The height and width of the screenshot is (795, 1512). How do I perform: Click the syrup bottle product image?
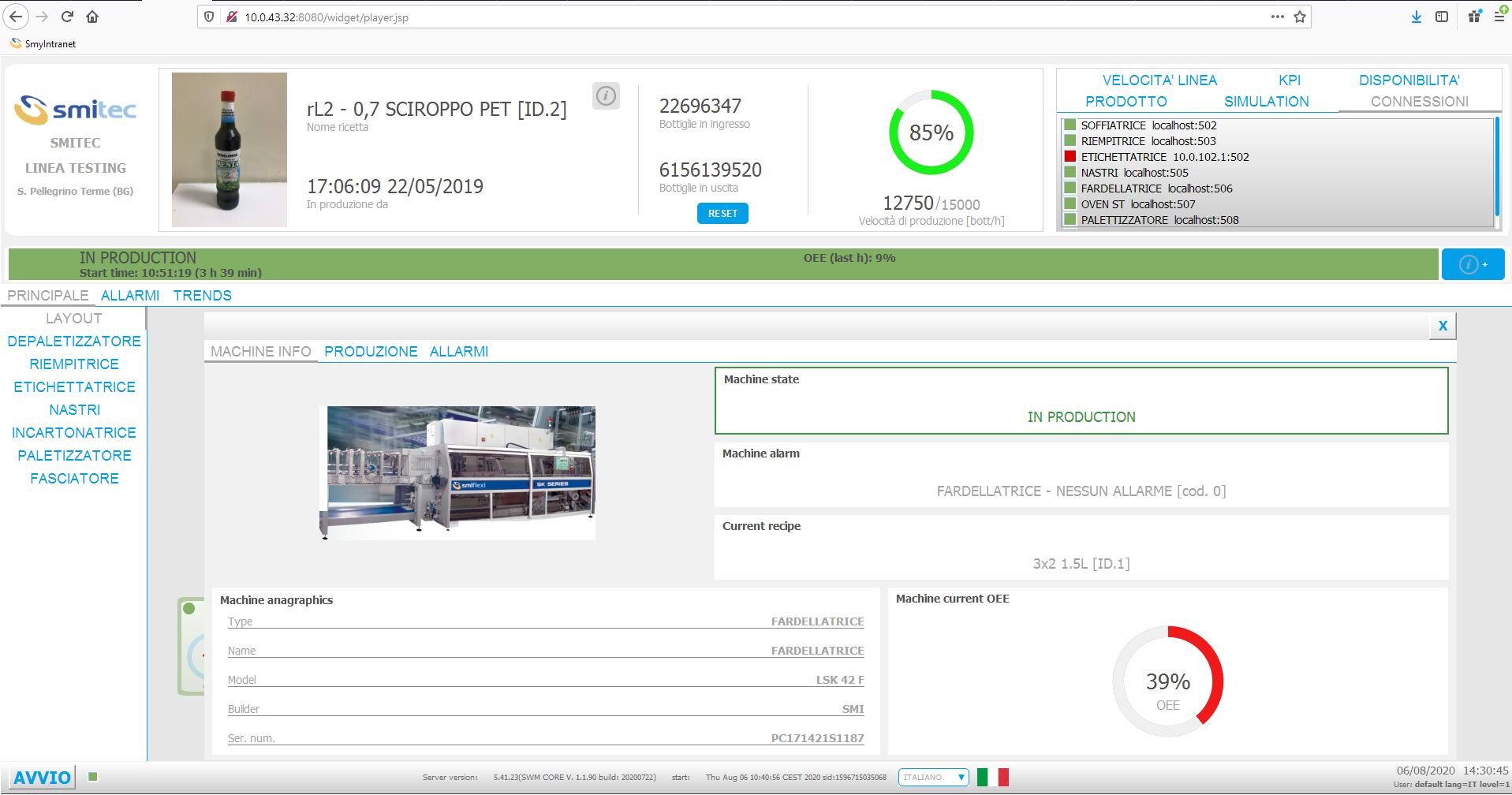[230, 150]
